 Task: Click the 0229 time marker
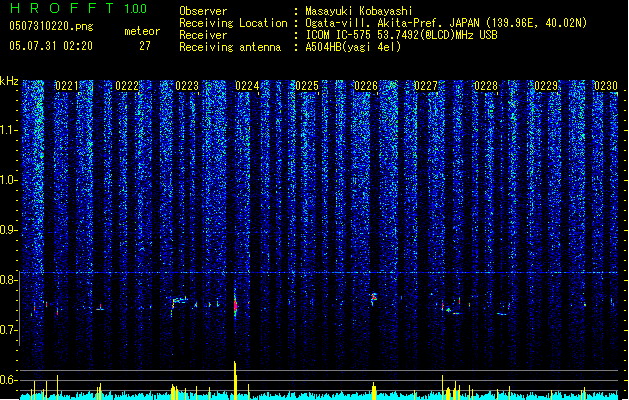pos(546,86)
